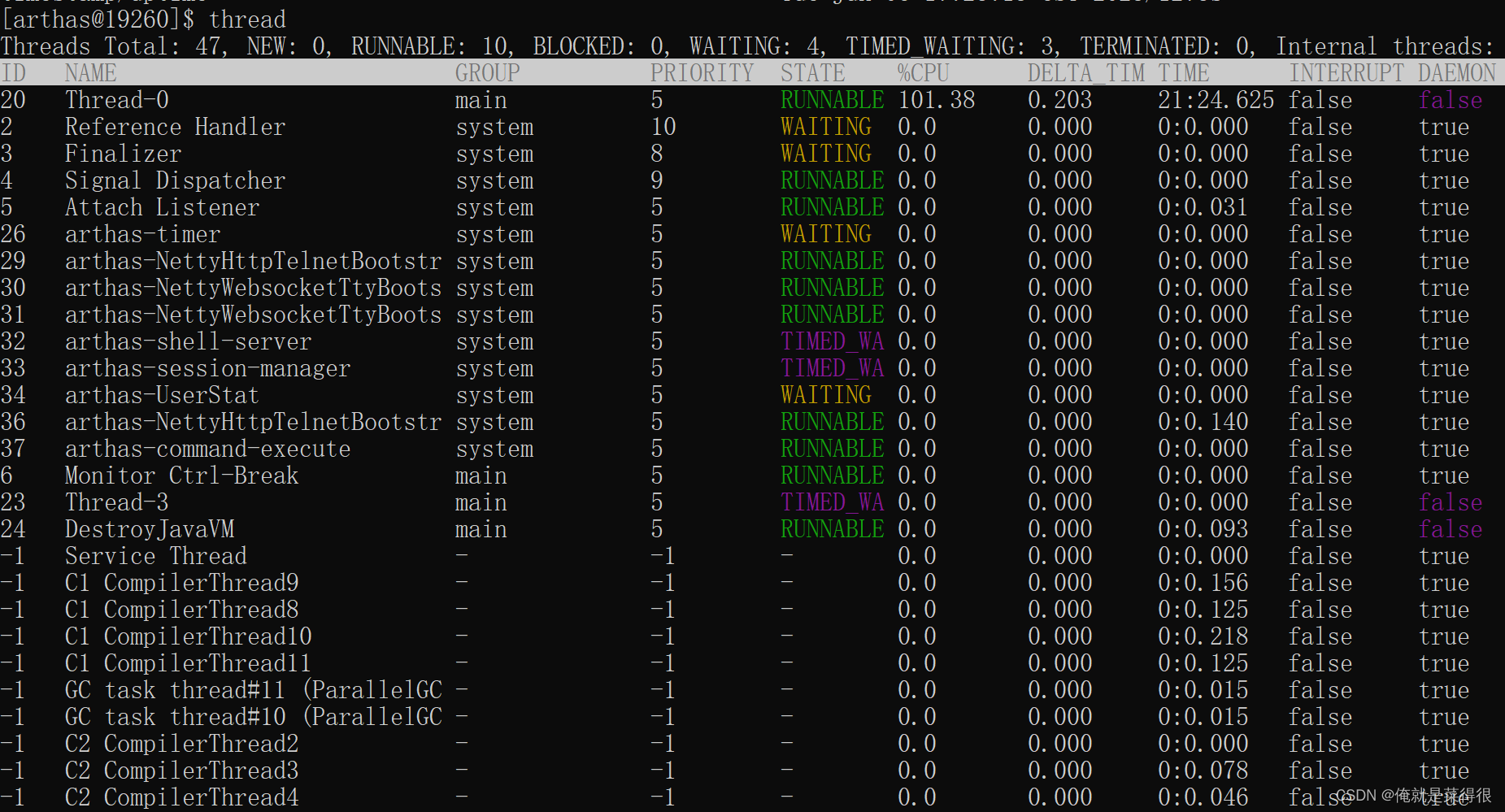1505x812 pixels.
Task: Click the 101.38 CPU value
Action: (x=937, y=100)
